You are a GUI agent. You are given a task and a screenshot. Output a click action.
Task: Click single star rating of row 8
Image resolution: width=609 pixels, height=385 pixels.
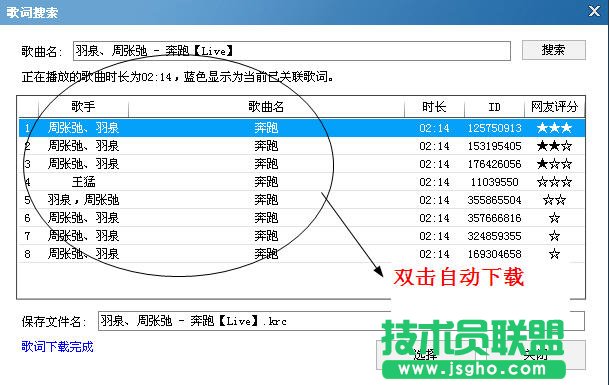tap(554, 254)
